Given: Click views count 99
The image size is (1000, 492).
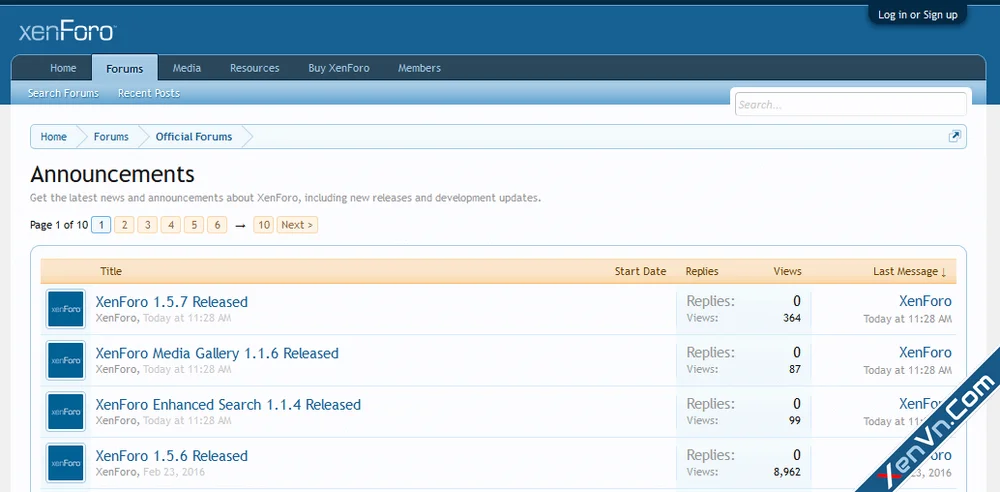Looking at the screenshot, I should [x=795, y=421].
